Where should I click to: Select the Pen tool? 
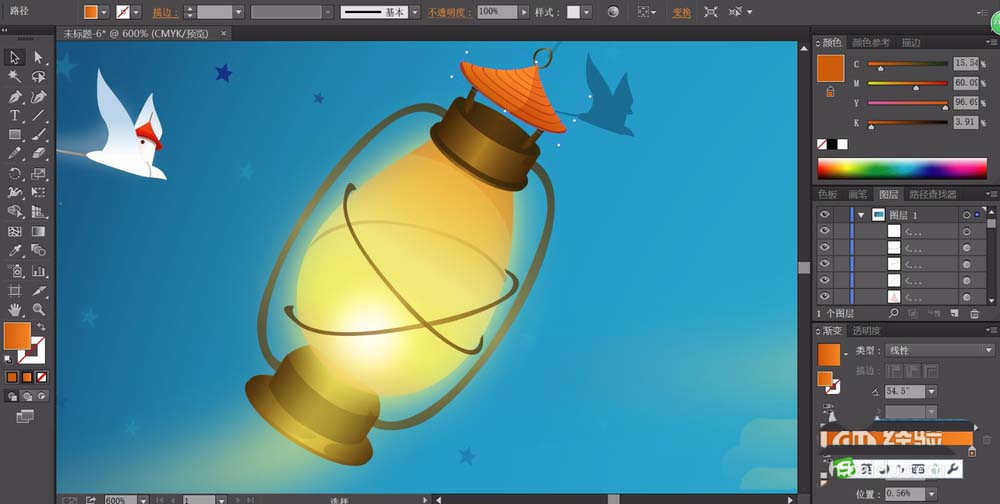pyautogui.click(x=15, y=96)
